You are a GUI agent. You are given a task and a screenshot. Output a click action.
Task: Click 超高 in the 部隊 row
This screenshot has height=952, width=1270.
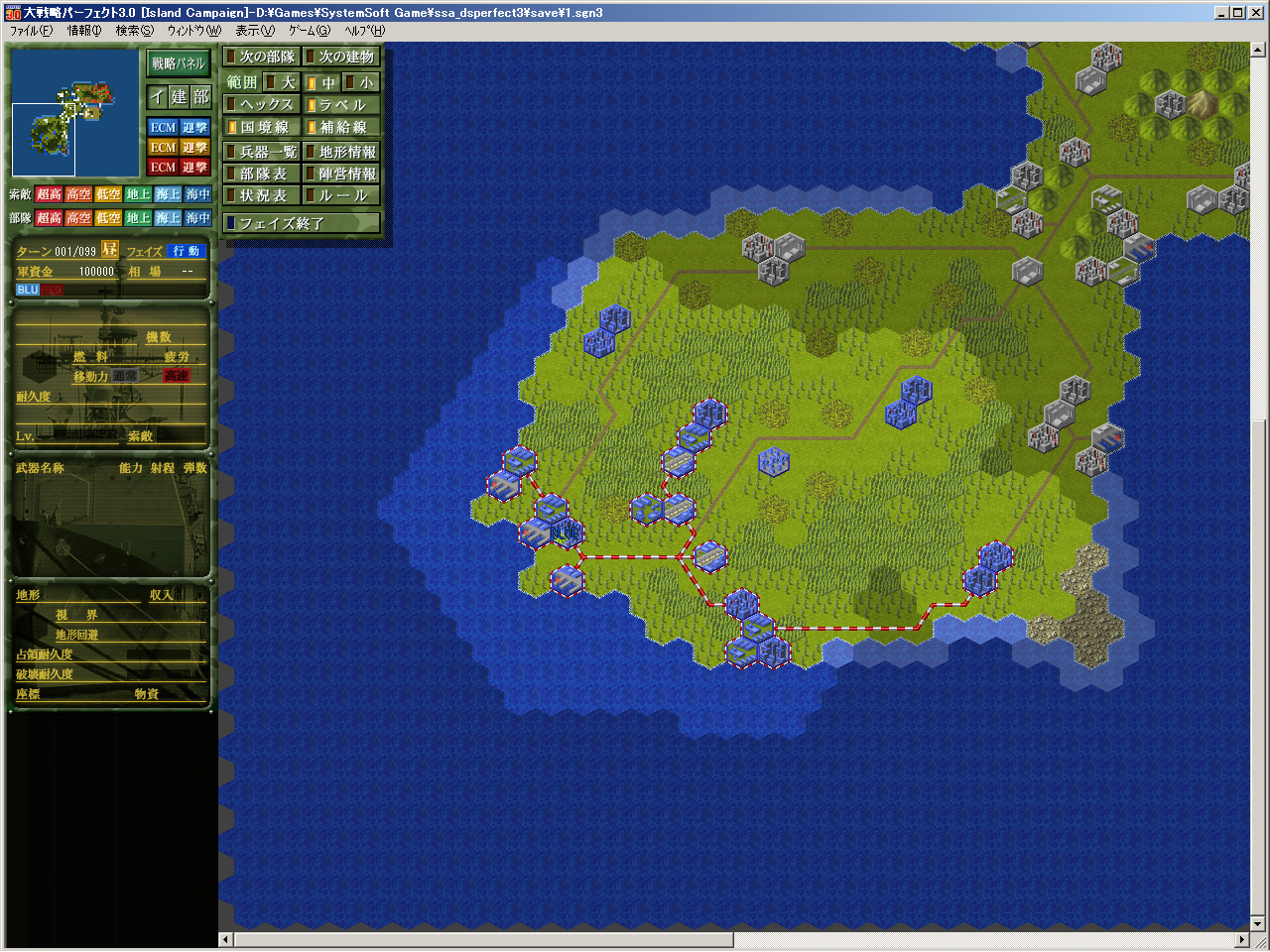[x=50, y=217]
